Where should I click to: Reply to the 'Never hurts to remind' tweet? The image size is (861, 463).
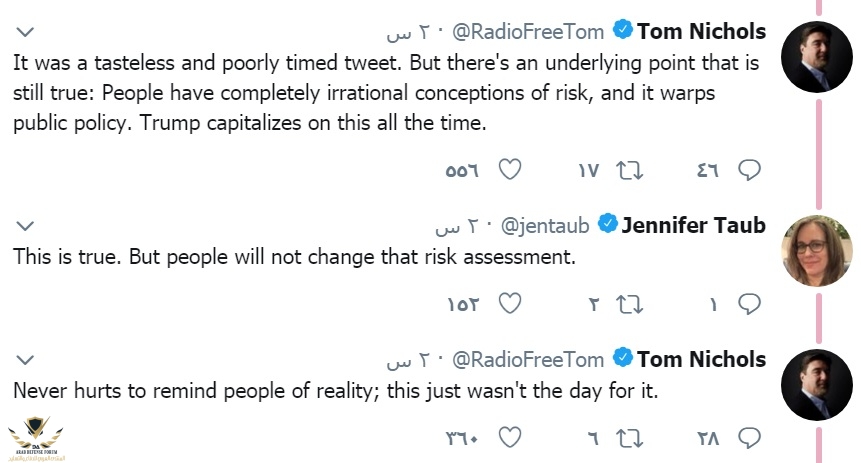click(749, 437)
